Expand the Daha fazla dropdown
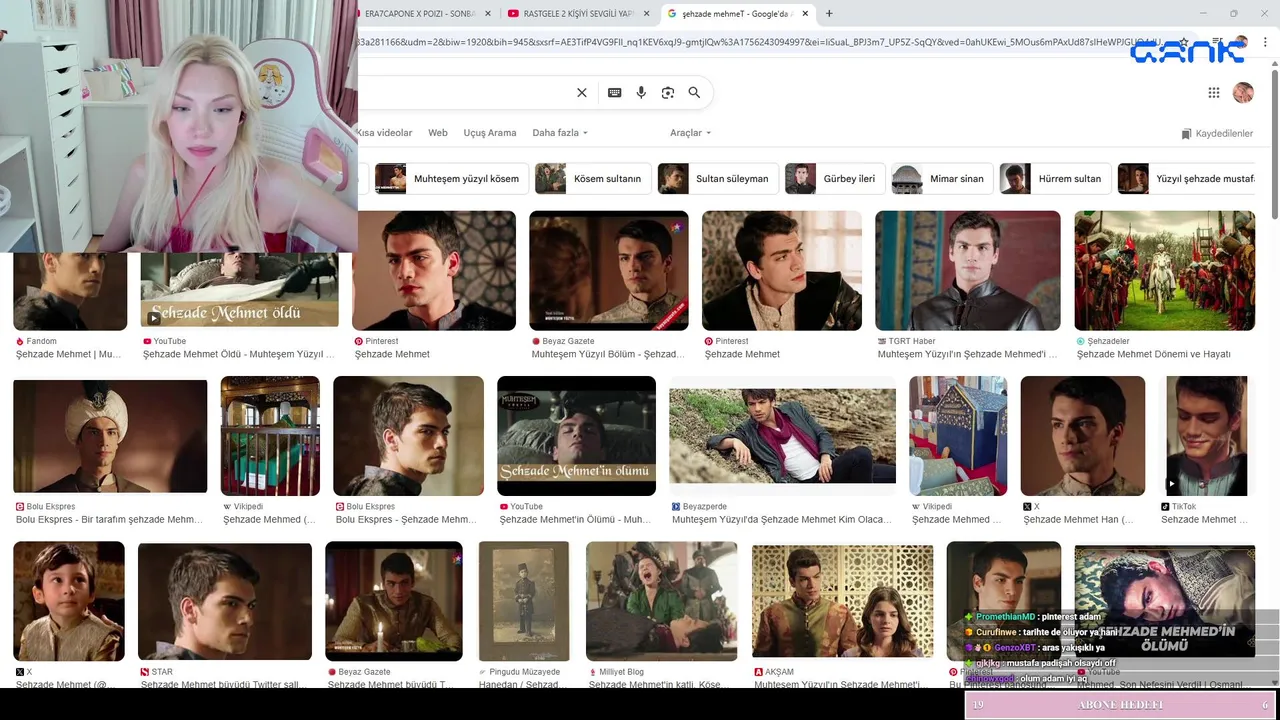 pos(560,133)
